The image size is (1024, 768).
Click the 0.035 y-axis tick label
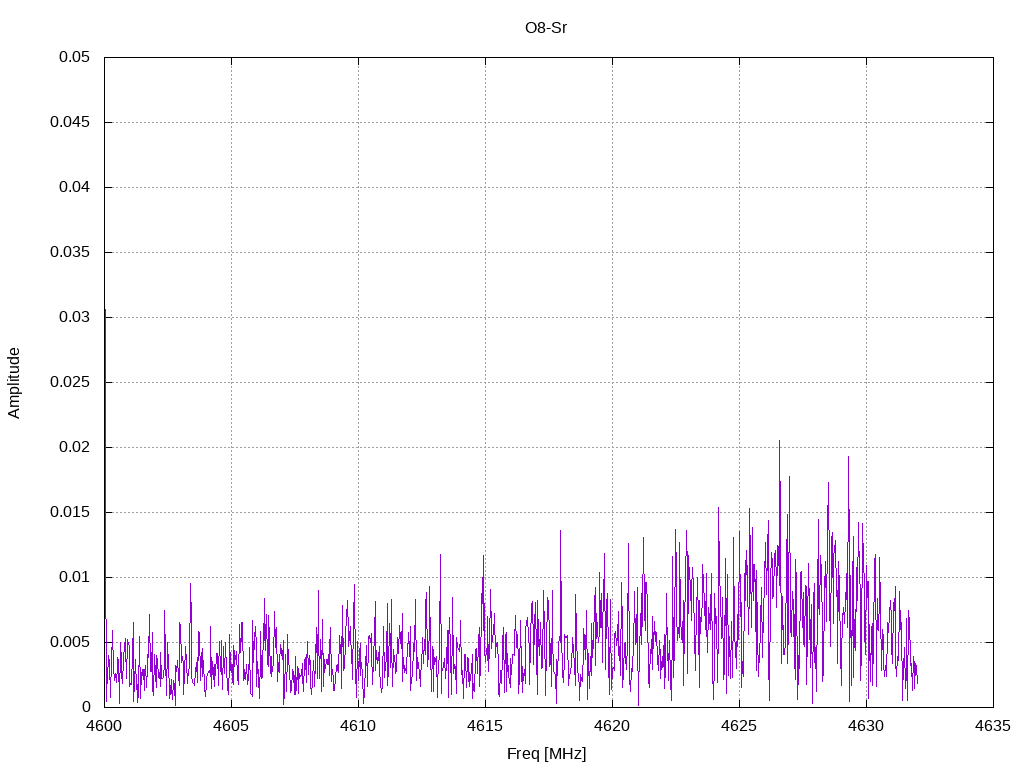70,252
